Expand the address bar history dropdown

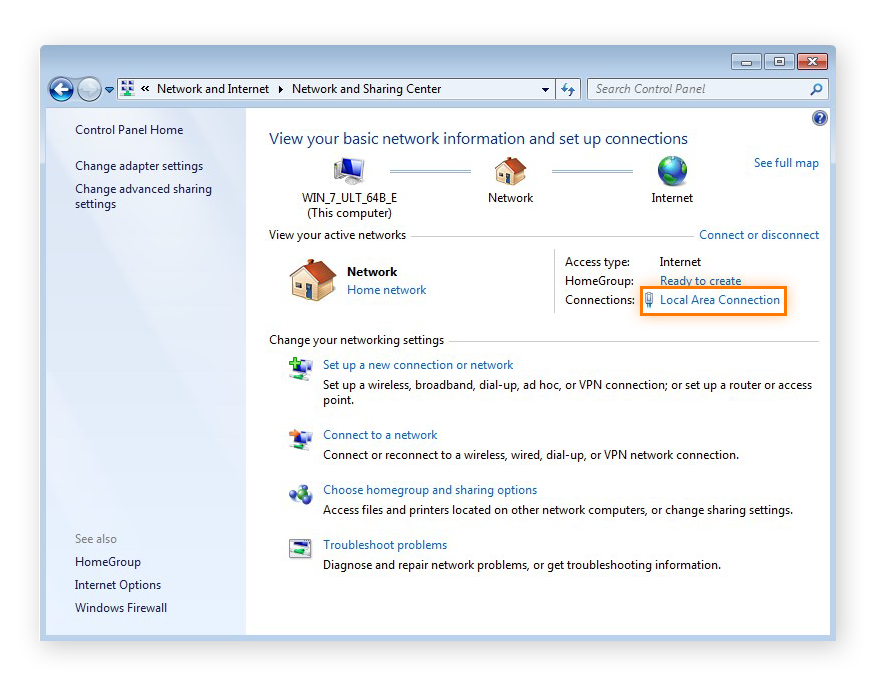545,89
